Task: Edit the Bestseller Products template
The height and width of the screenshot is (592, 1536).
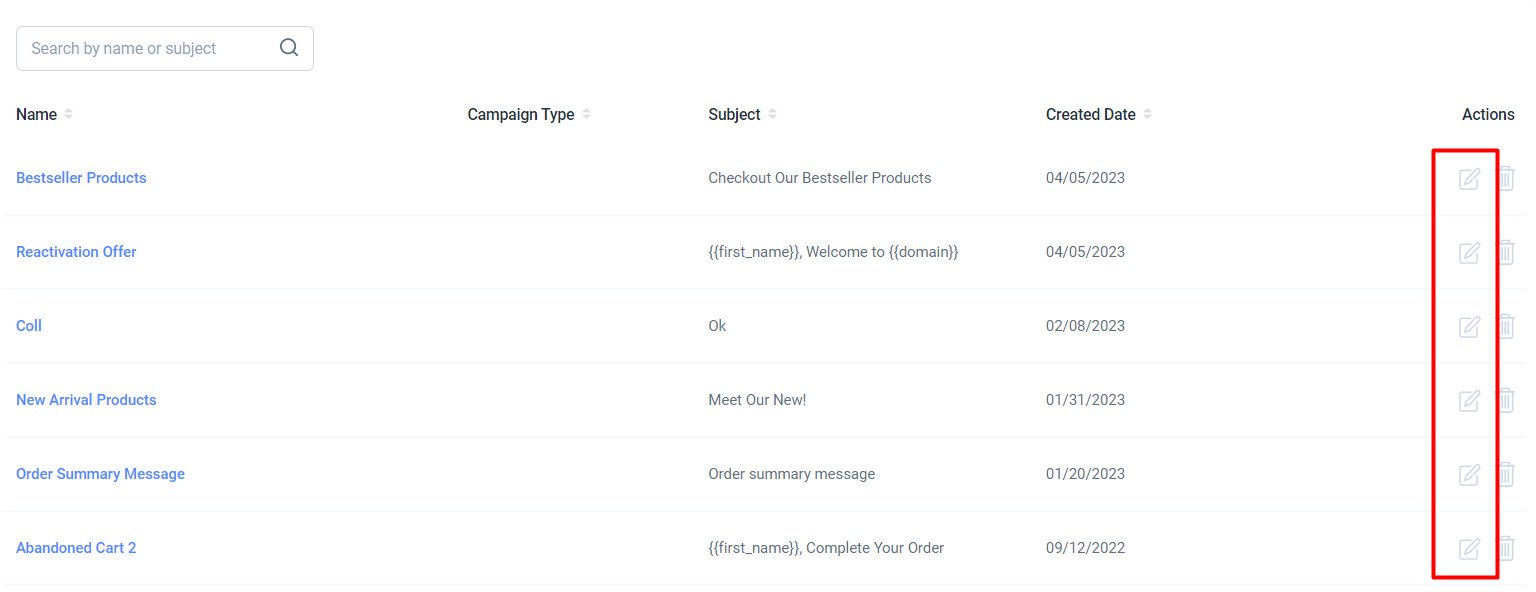Action: (1469, 179)
